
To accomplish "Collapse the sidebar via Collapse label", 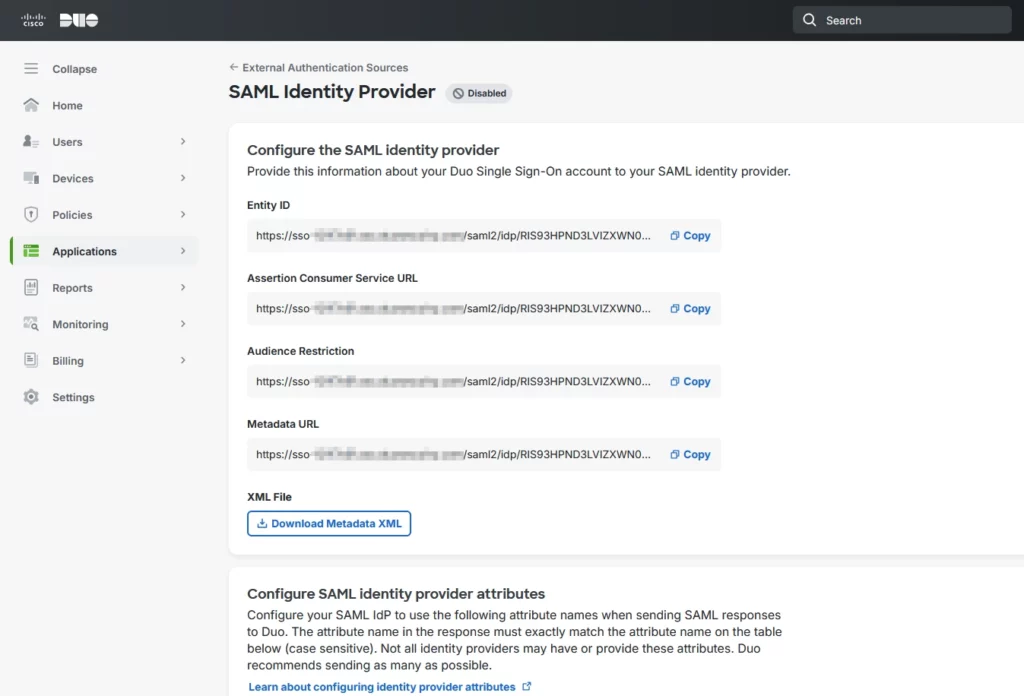I will (74, 69).
